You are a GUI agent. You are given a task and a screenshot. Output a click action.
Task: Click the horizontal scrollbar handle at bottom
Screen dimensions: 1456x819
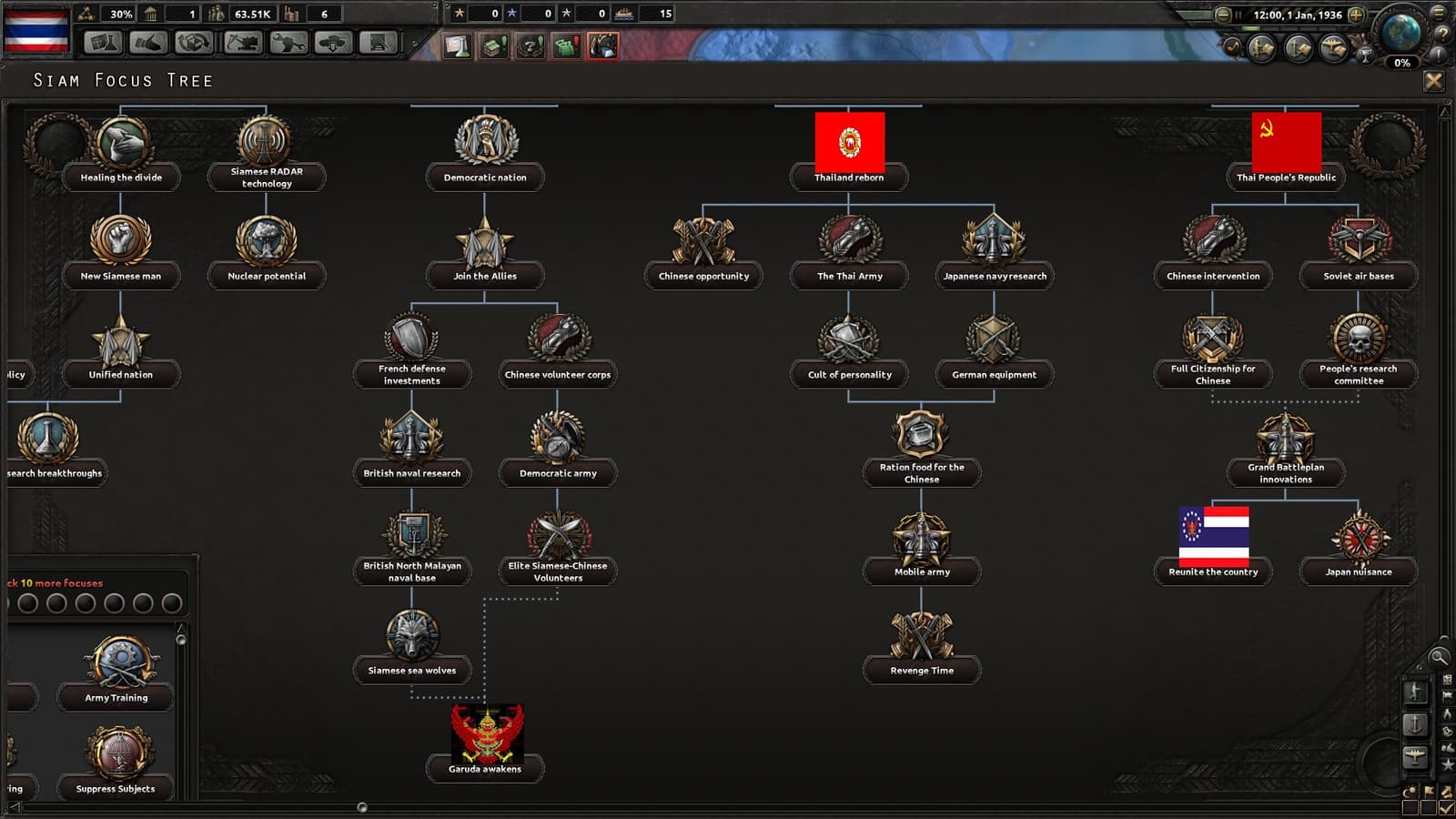point(362,807)
